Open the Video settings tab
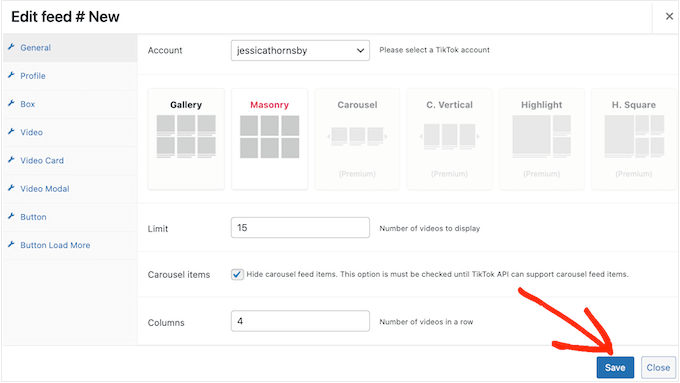Viewport: 680px width, 383px height. click(31, 132)
